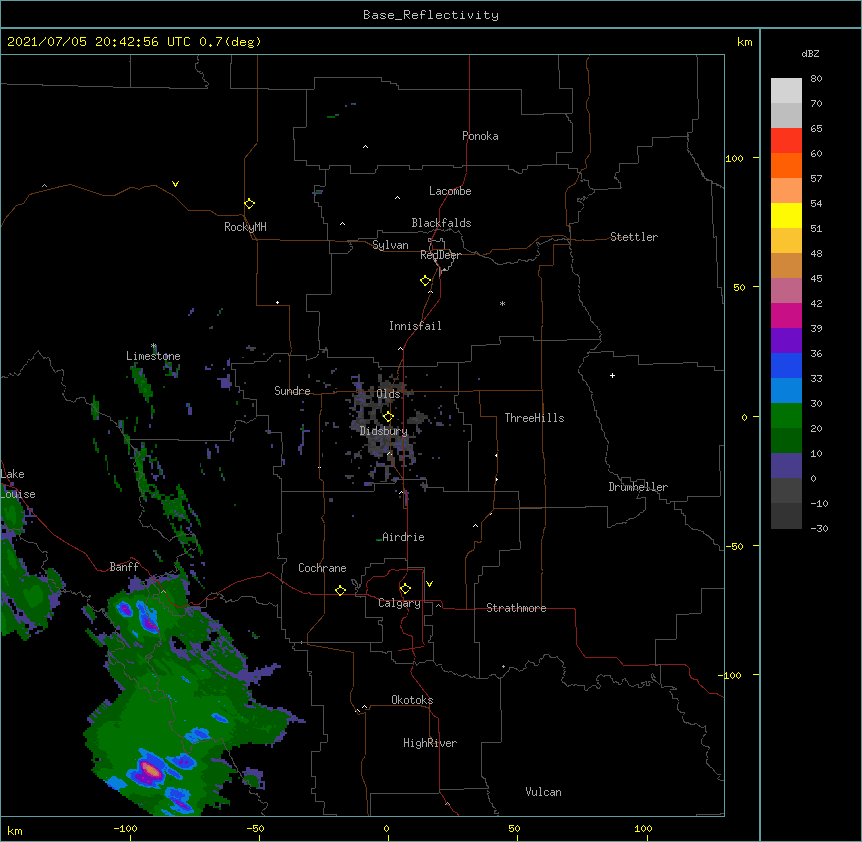Image resolution: width=862 pixels, height=842 pixels.
Task: Select the Cochrane label
Action: point(322,568)
